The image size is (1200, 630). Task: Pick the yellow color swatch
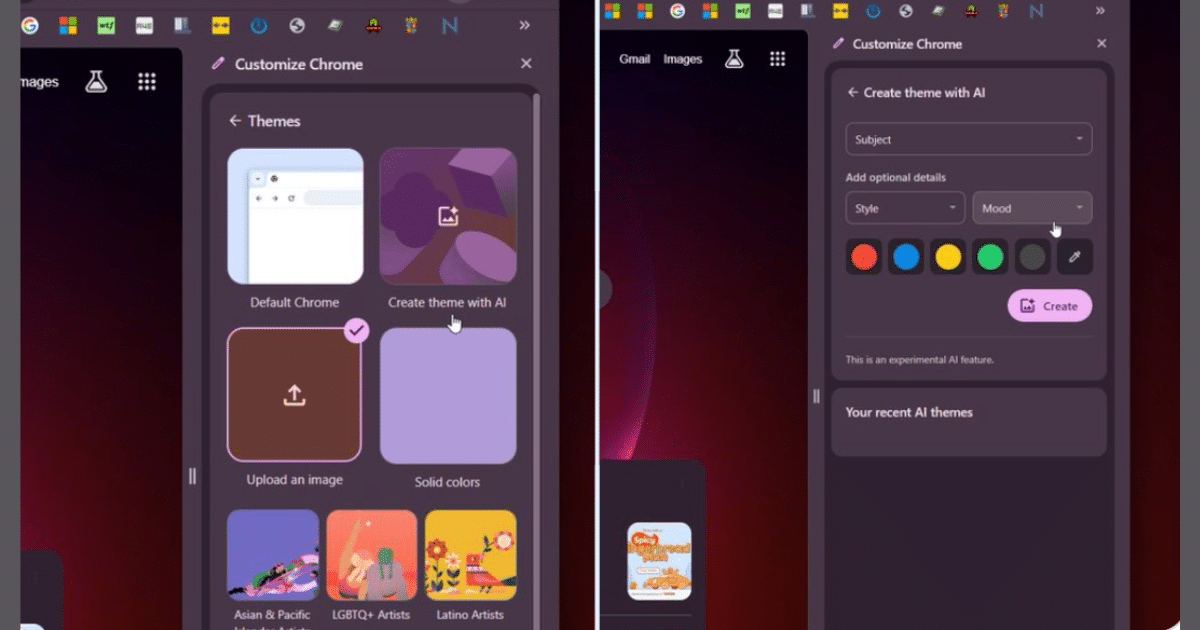click(x=948, y=257)
